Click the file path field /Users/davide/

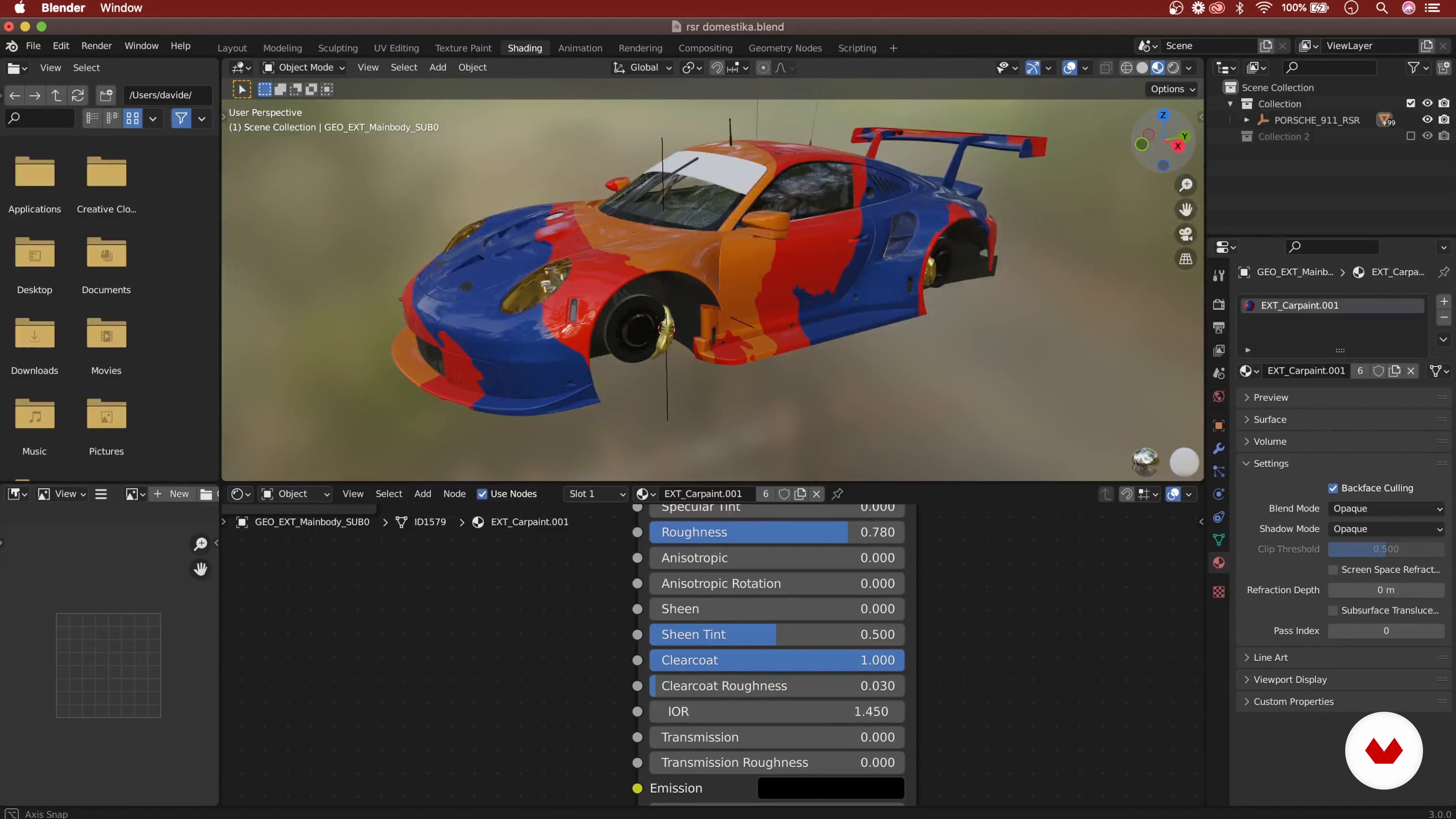coord(167,95)
